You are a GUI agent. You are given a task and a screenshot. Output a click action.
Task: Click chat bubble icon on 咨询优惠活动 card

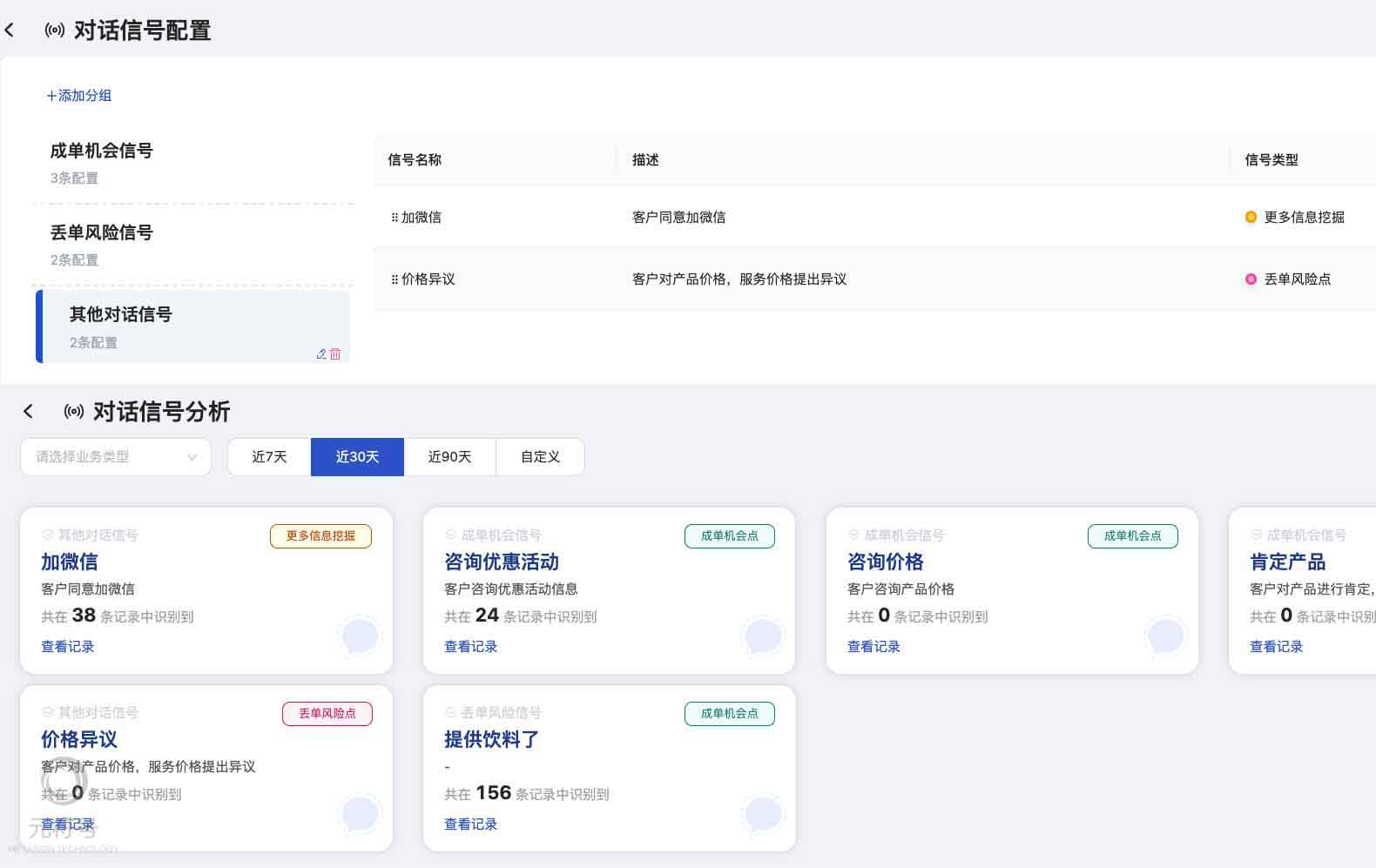tap(763, 636)
